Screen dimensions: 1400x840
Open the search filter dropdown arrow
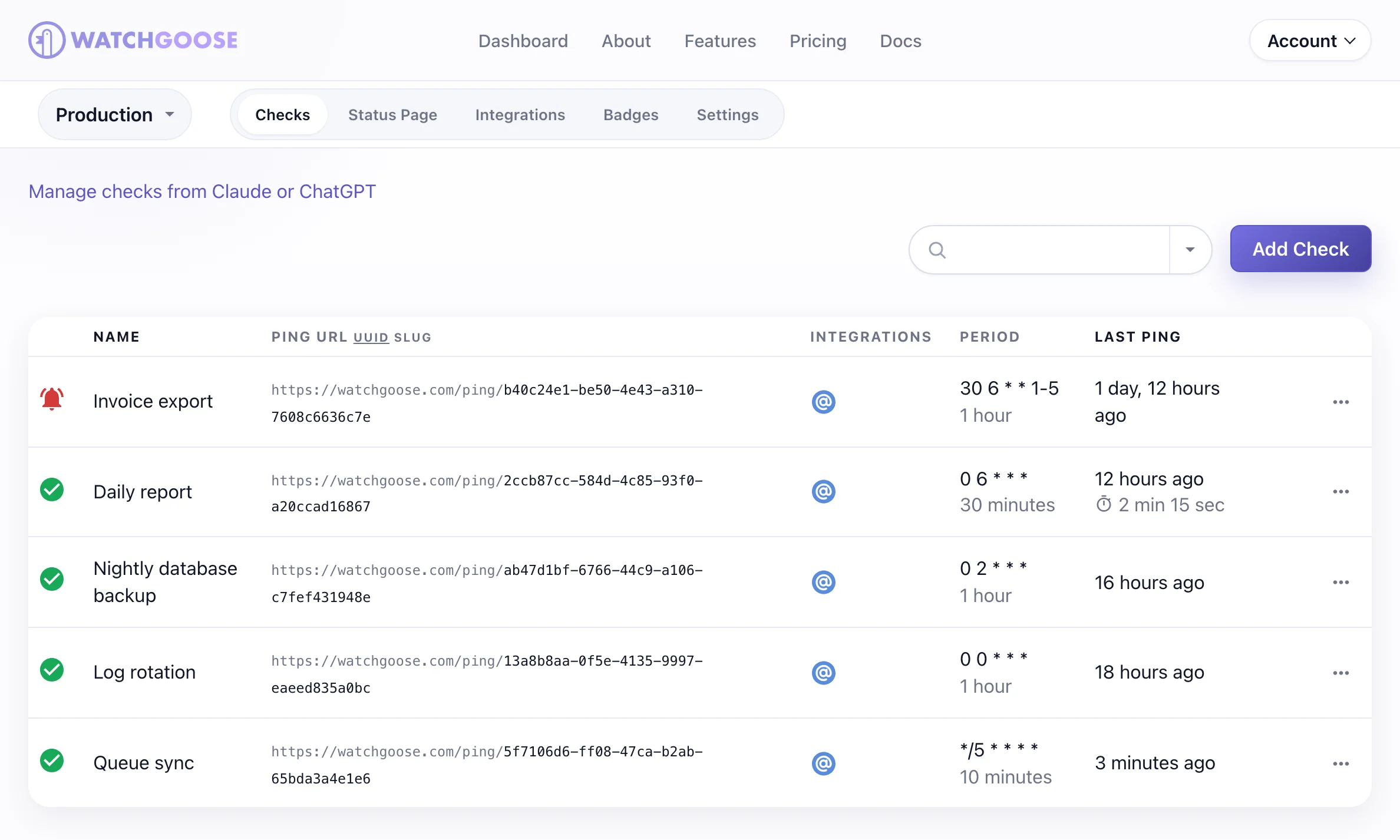(1190, 250)
